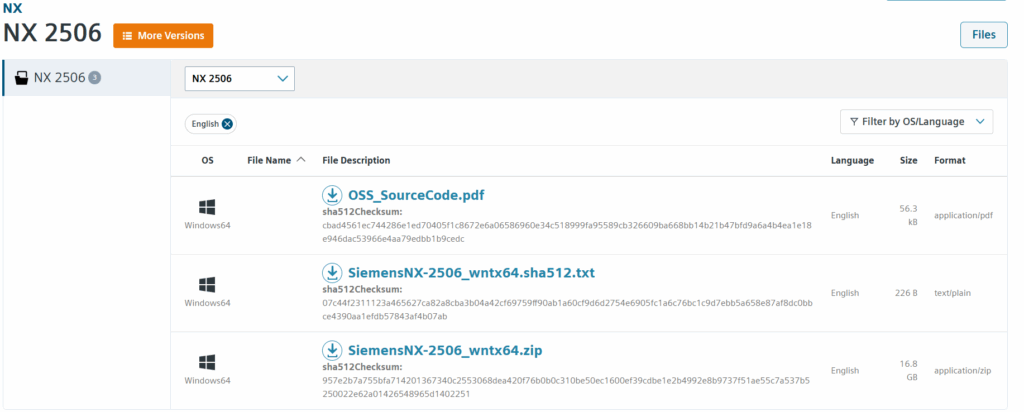Open the NX 2506 version dropdown

[240, 78]
